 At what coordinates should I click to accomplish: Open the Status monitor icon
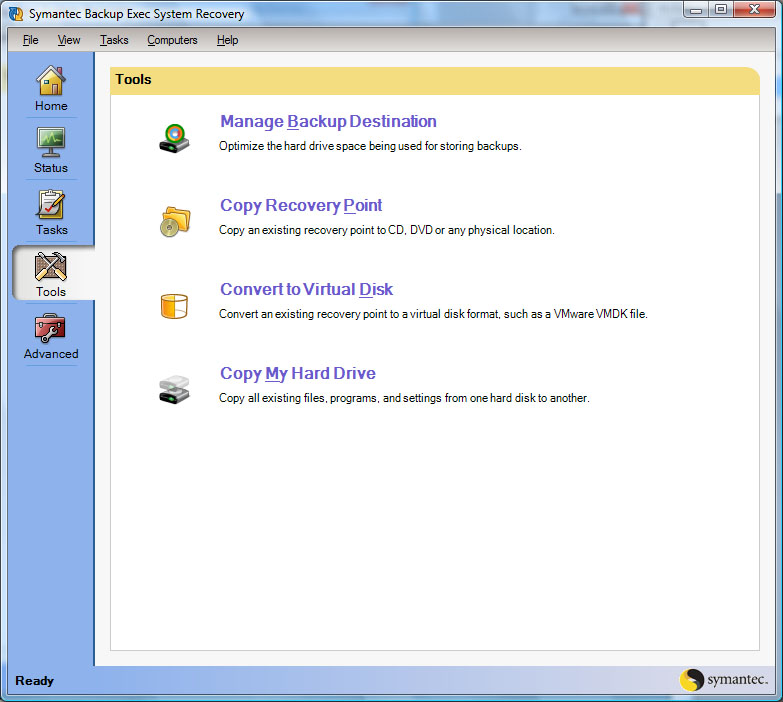click(51, 142)
